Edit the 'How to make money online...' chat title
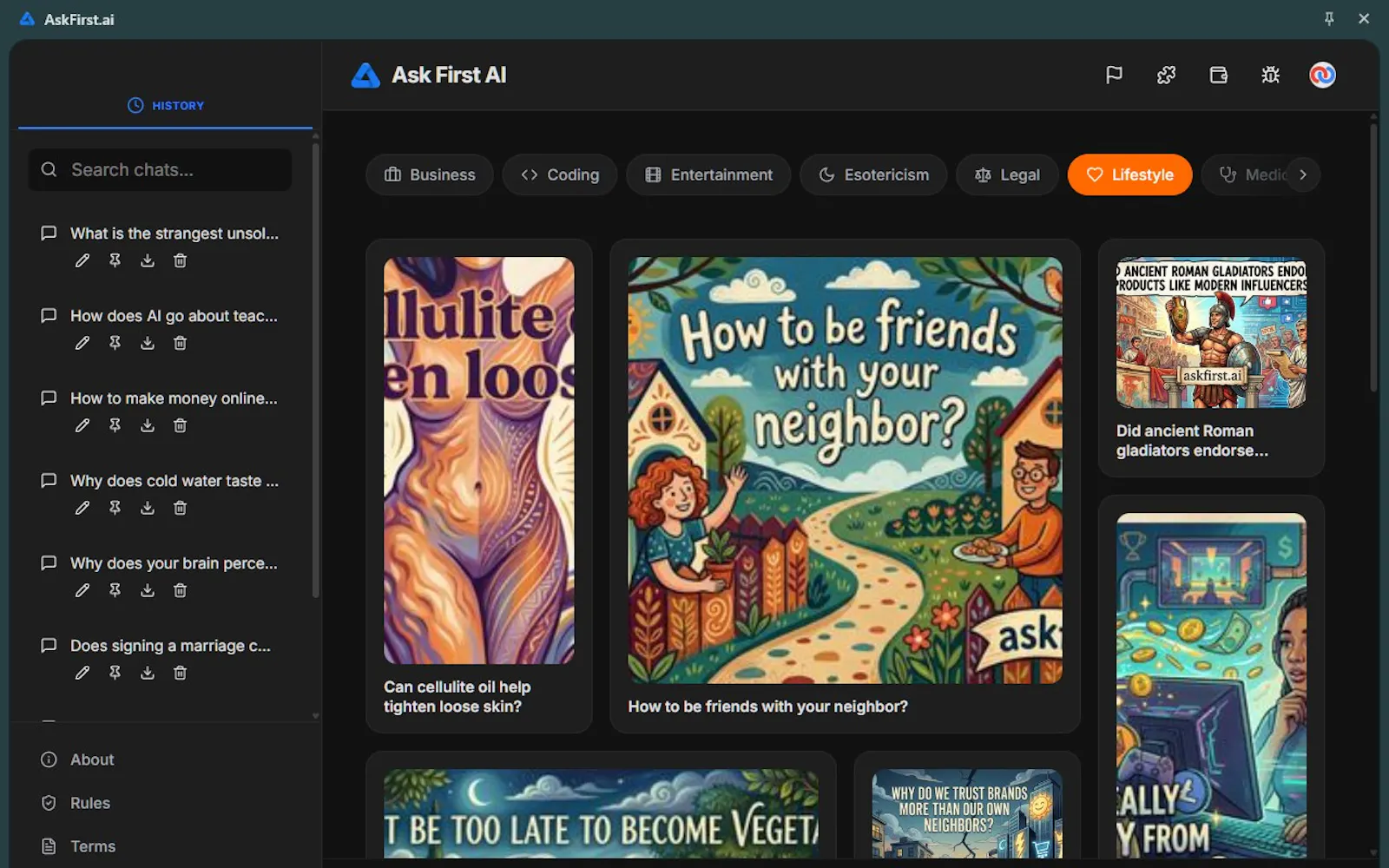Viewport: 1389px width, 868px height. point(82,425)
